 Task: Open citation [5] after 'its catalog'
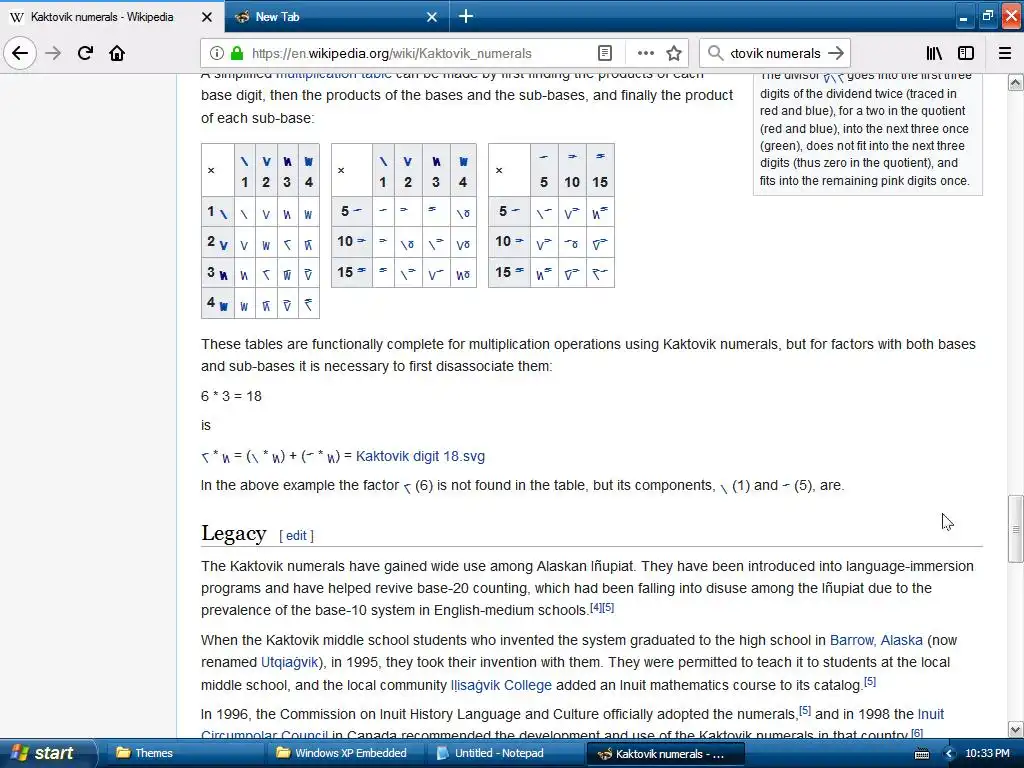[x=870, y=681]
